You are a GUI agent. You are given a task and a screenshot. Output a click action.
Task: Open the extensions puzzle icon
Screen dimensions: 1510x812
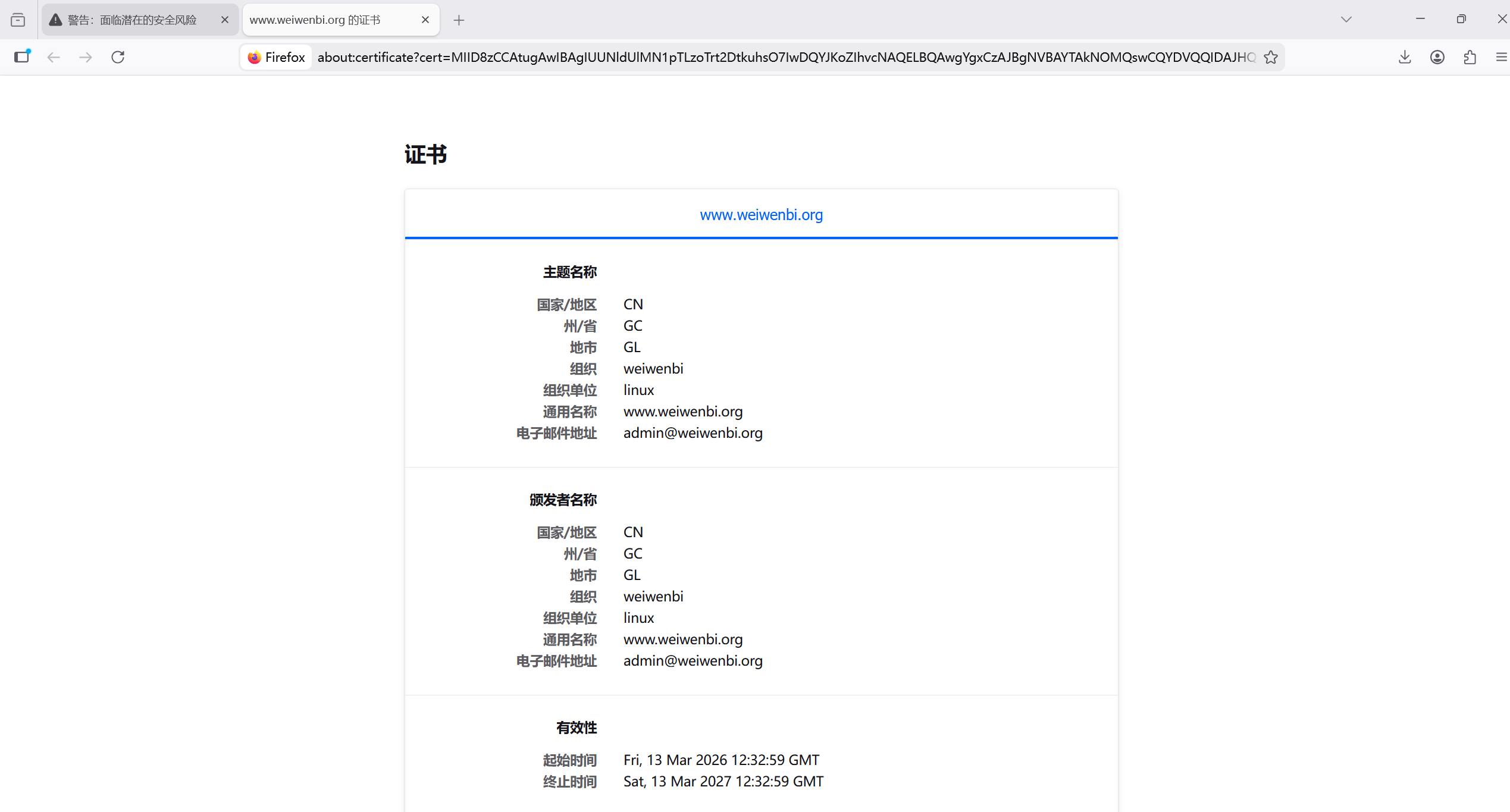click(1470, 57)
